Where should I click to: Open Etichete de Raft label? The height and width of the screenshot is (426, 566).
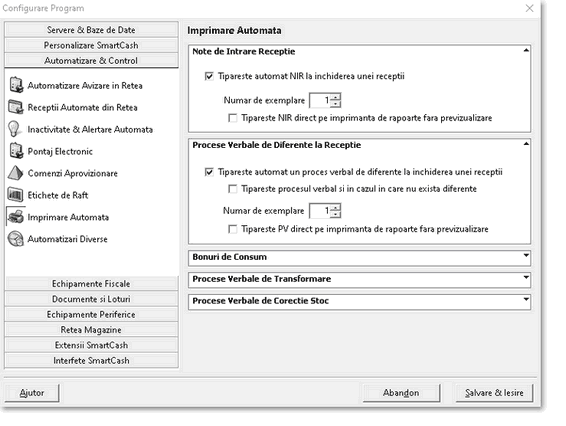click(x=58, y=195)
